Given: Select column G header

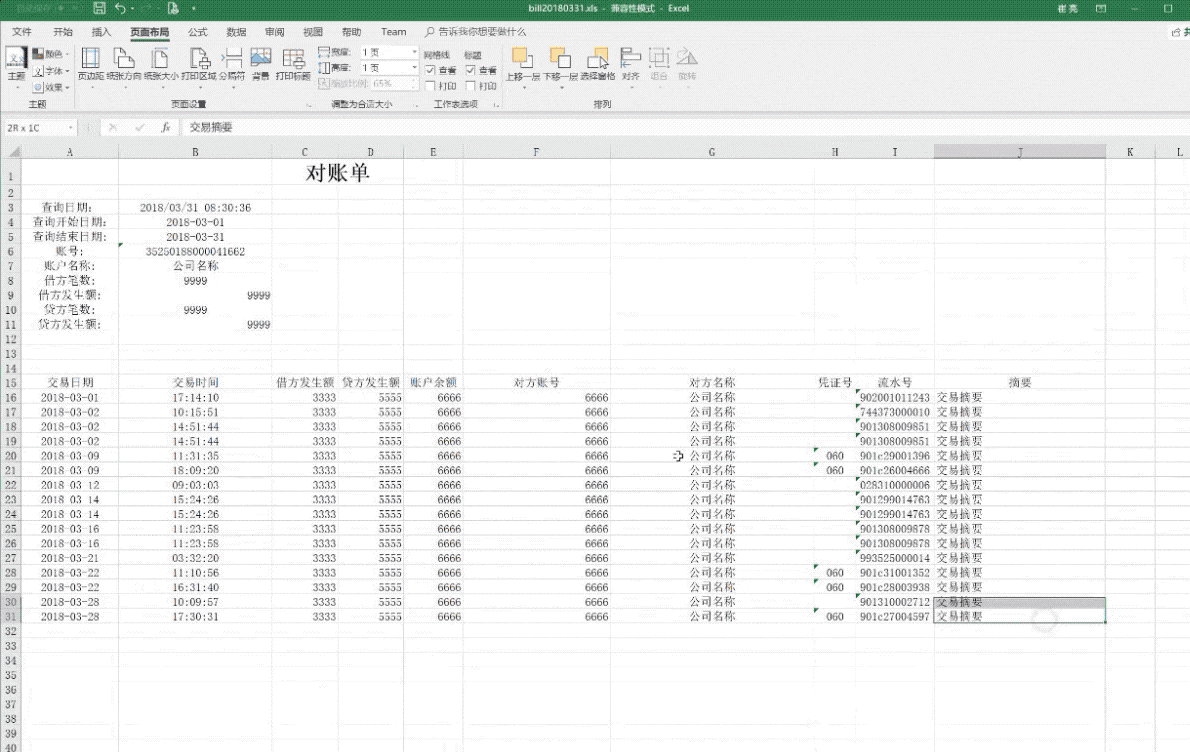Looking at the screenshot, I should click(712, 152).
